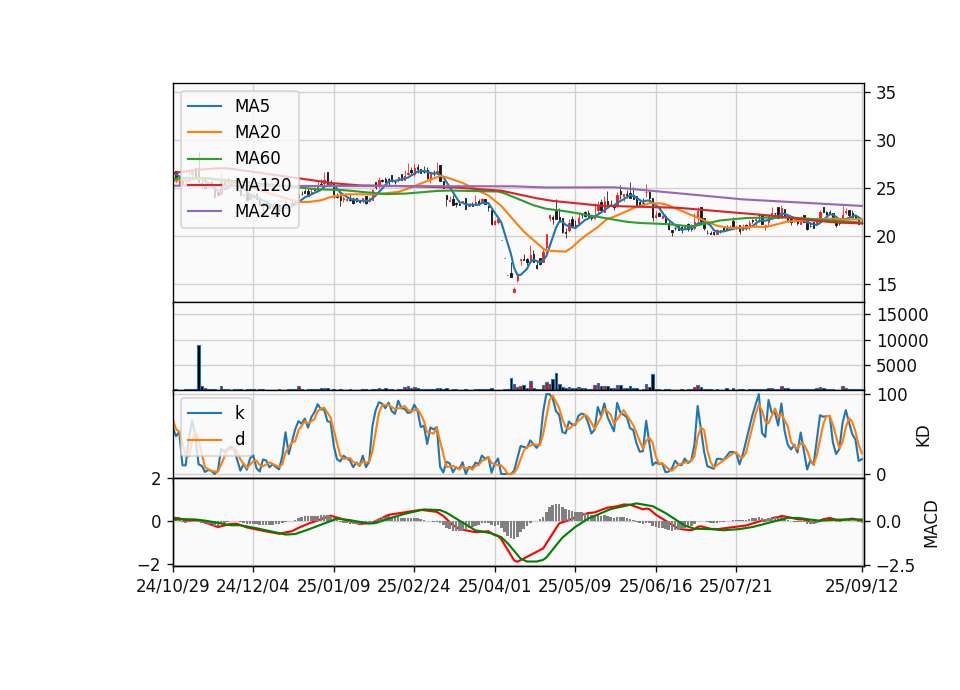The width and height of the screenshot is (960, 690).
Task: Click the price axis value 35
Action: pyautogui.click(x=886, y=93)
